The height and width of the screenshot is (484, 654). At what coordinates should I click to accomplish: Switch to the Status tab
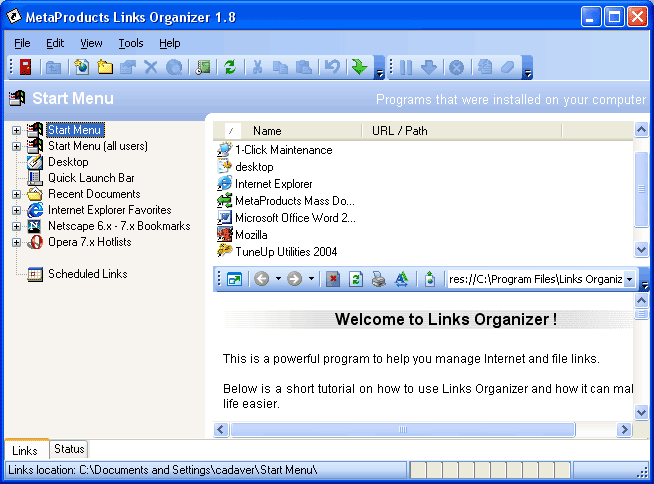click(x=69, y=449)
